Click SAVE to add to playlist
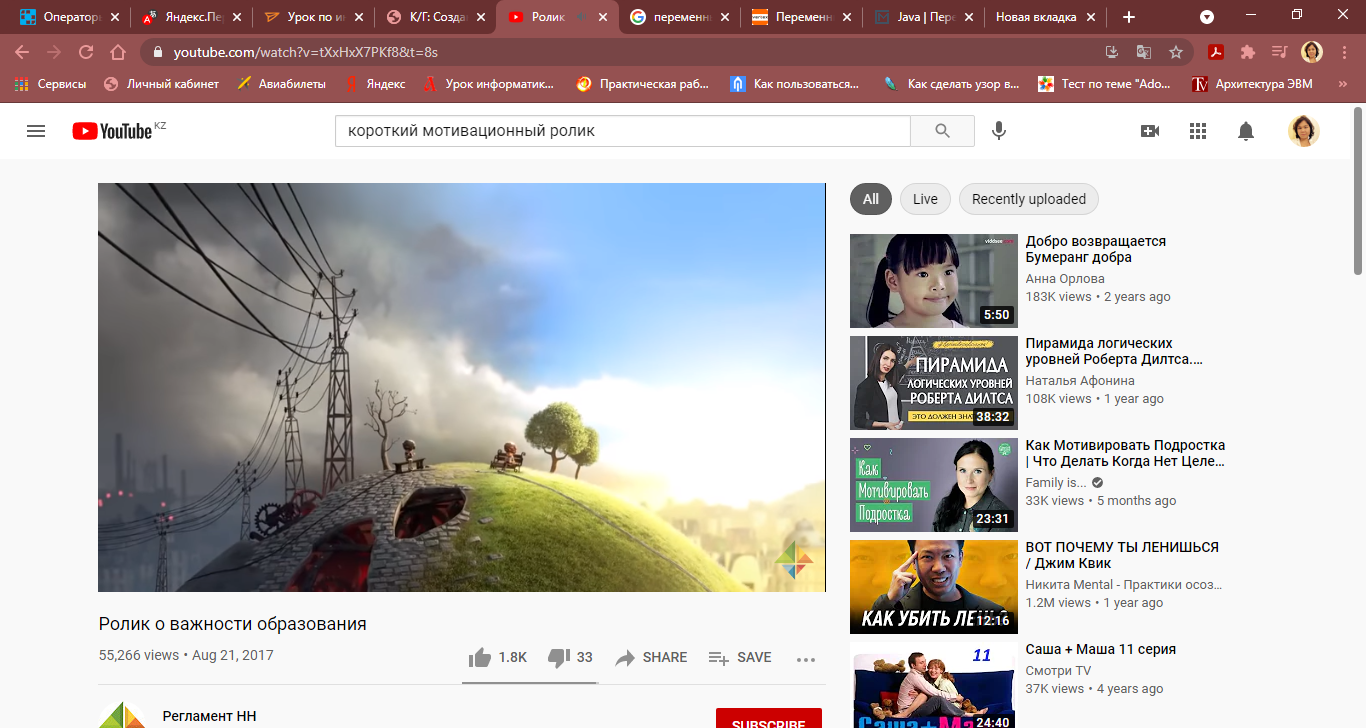This screenshot has height=728, width=1366. 740,657
